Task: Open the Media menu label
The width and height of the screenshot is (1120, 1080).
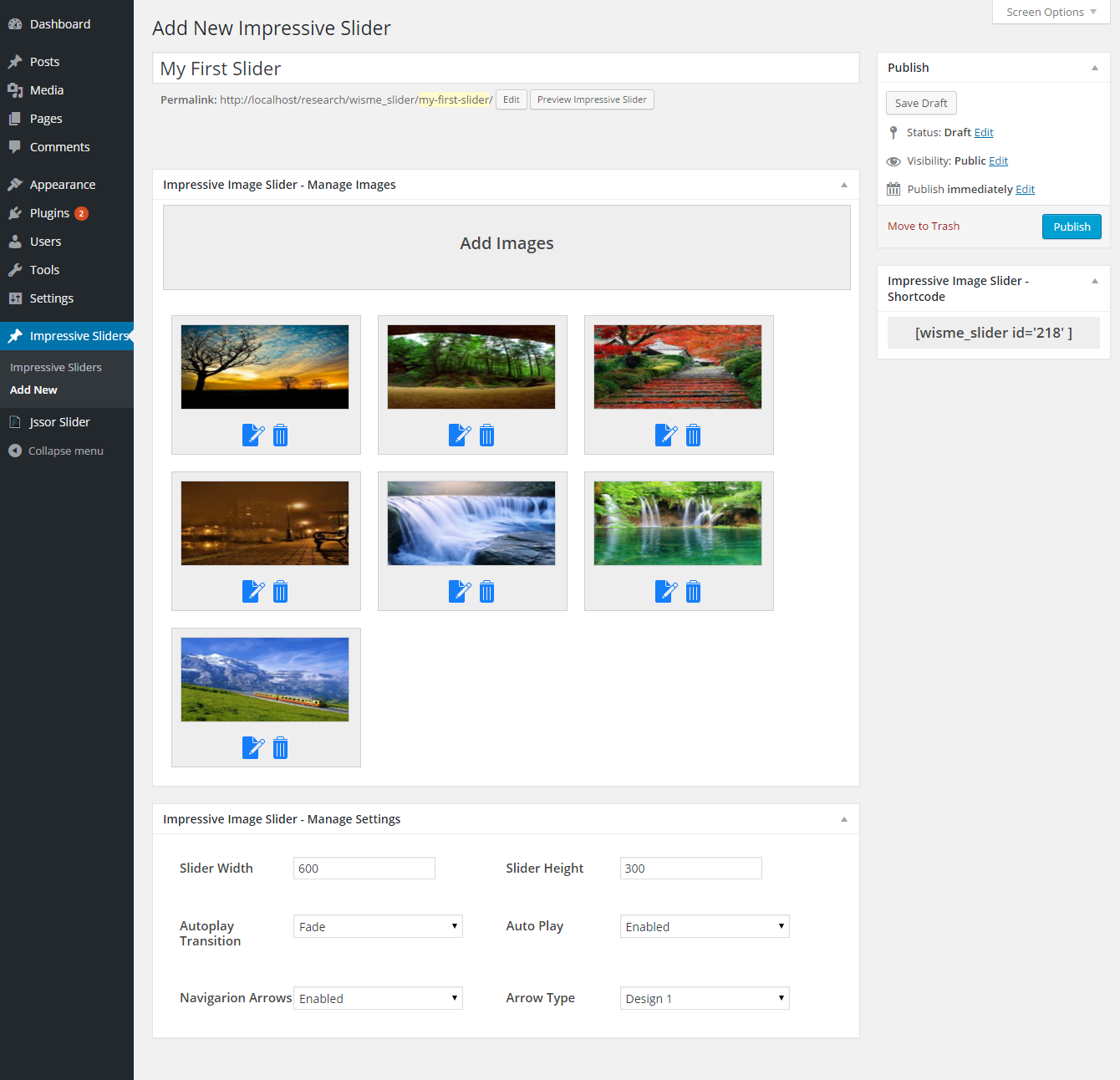Action: pyautogui.click(x=47, y=90)
